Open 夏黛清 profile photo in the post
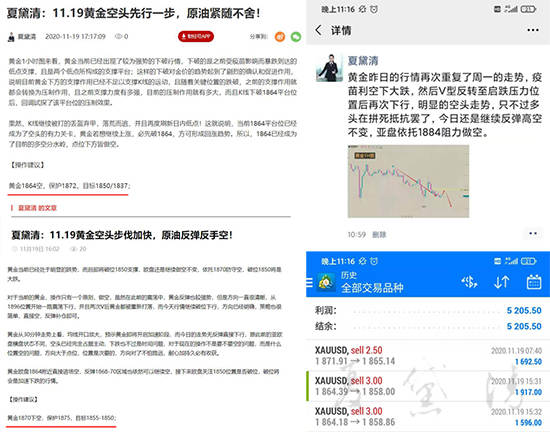Image resolution: width=550 pixels, height=432 pixels. 329,68
